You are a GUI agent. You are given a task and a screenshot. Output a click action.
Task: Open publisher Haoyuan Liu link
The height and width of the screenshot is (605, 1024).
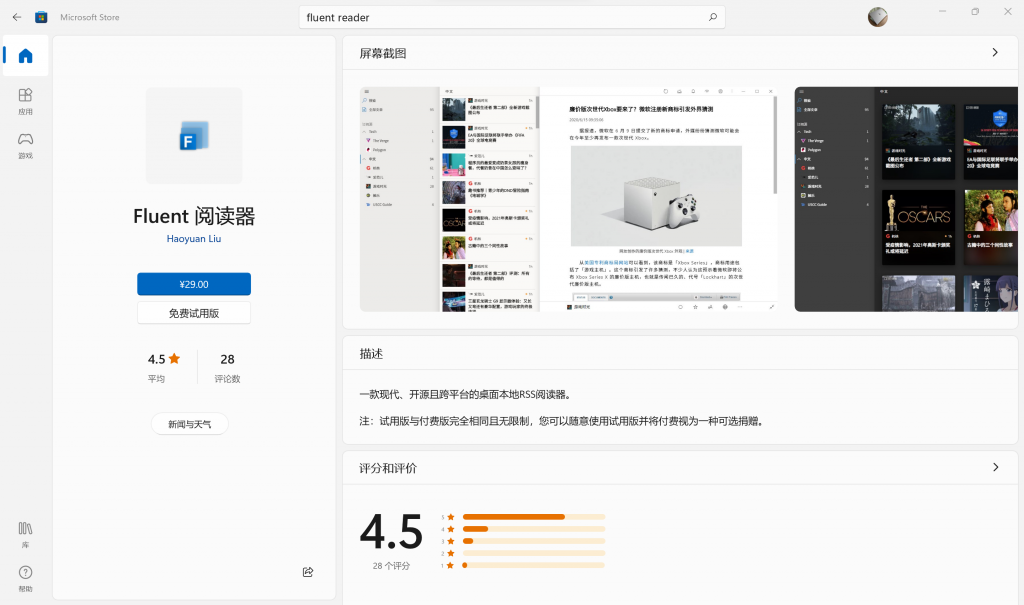[x=194, y=238]
